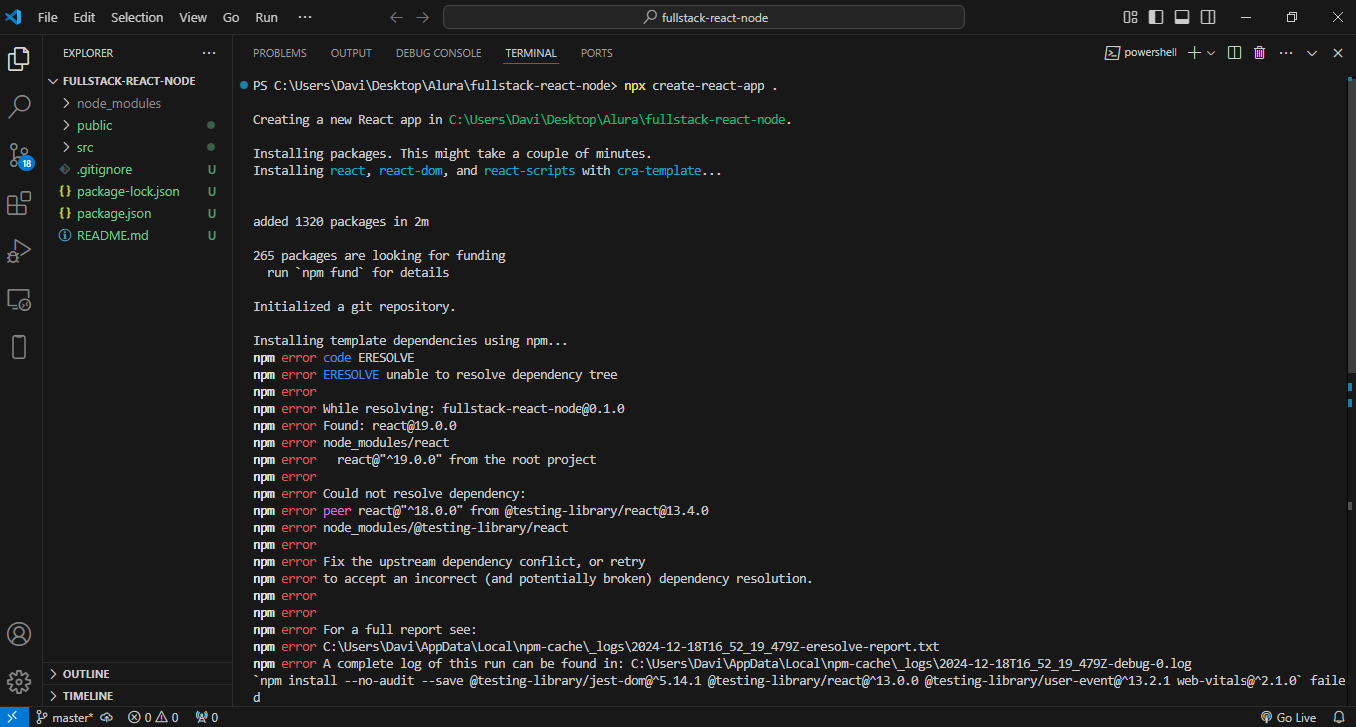Click the ports forwarded status item
1356x727 pixels.
pos(206,717)
